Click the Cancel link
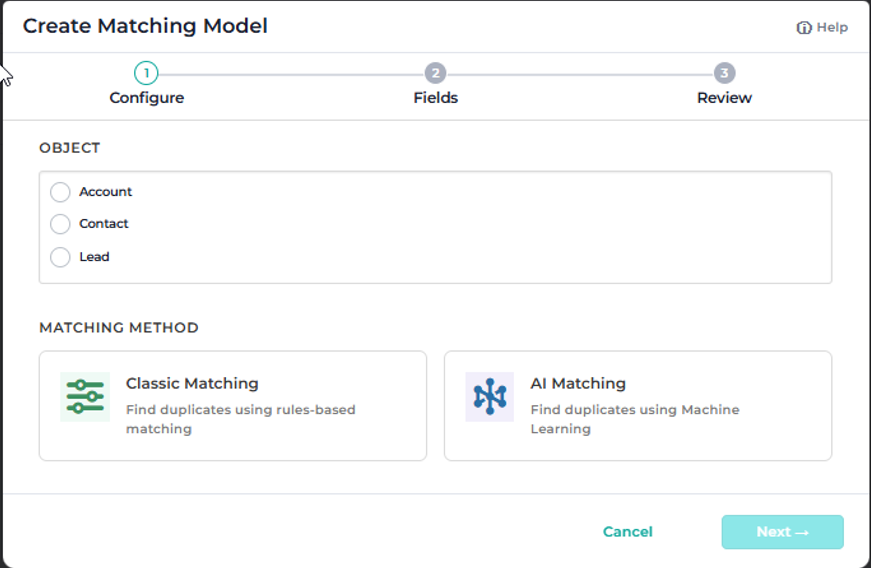This screenshot has width=871, height=568. pos(628,532)
